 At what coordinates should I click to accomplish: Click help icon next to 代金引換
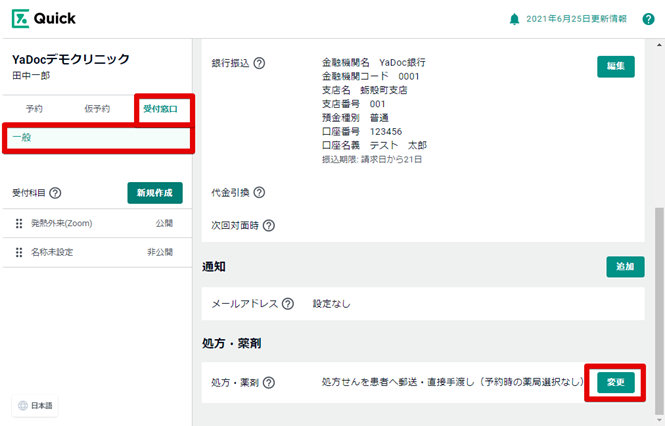pyautogui.click(x=259, y=192)
